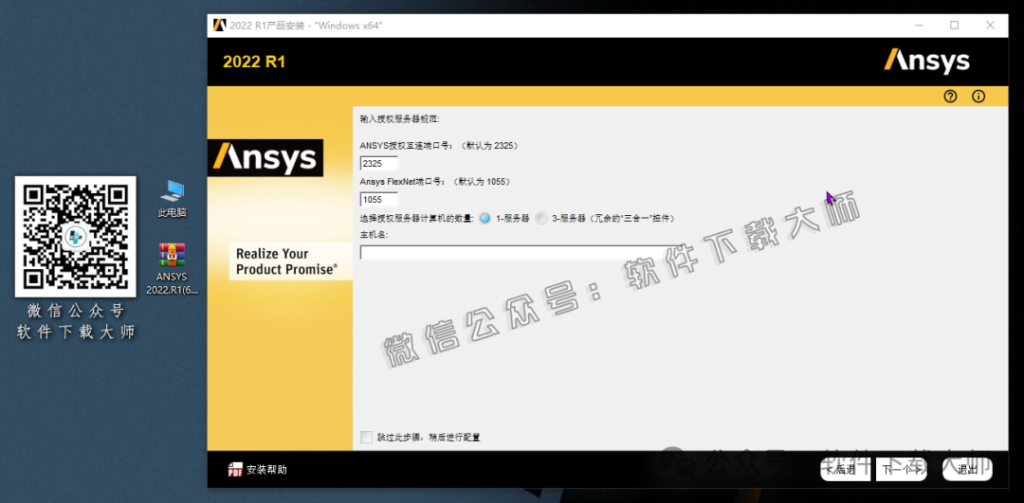
Task: Open the 安装帮助 link
Action: coord(266,470)
